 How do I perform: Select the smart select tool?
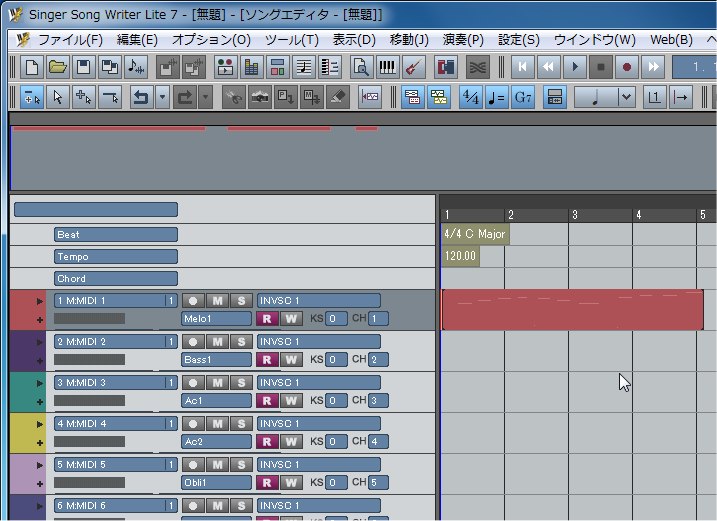pyautogui.click(x=32, y=97)
